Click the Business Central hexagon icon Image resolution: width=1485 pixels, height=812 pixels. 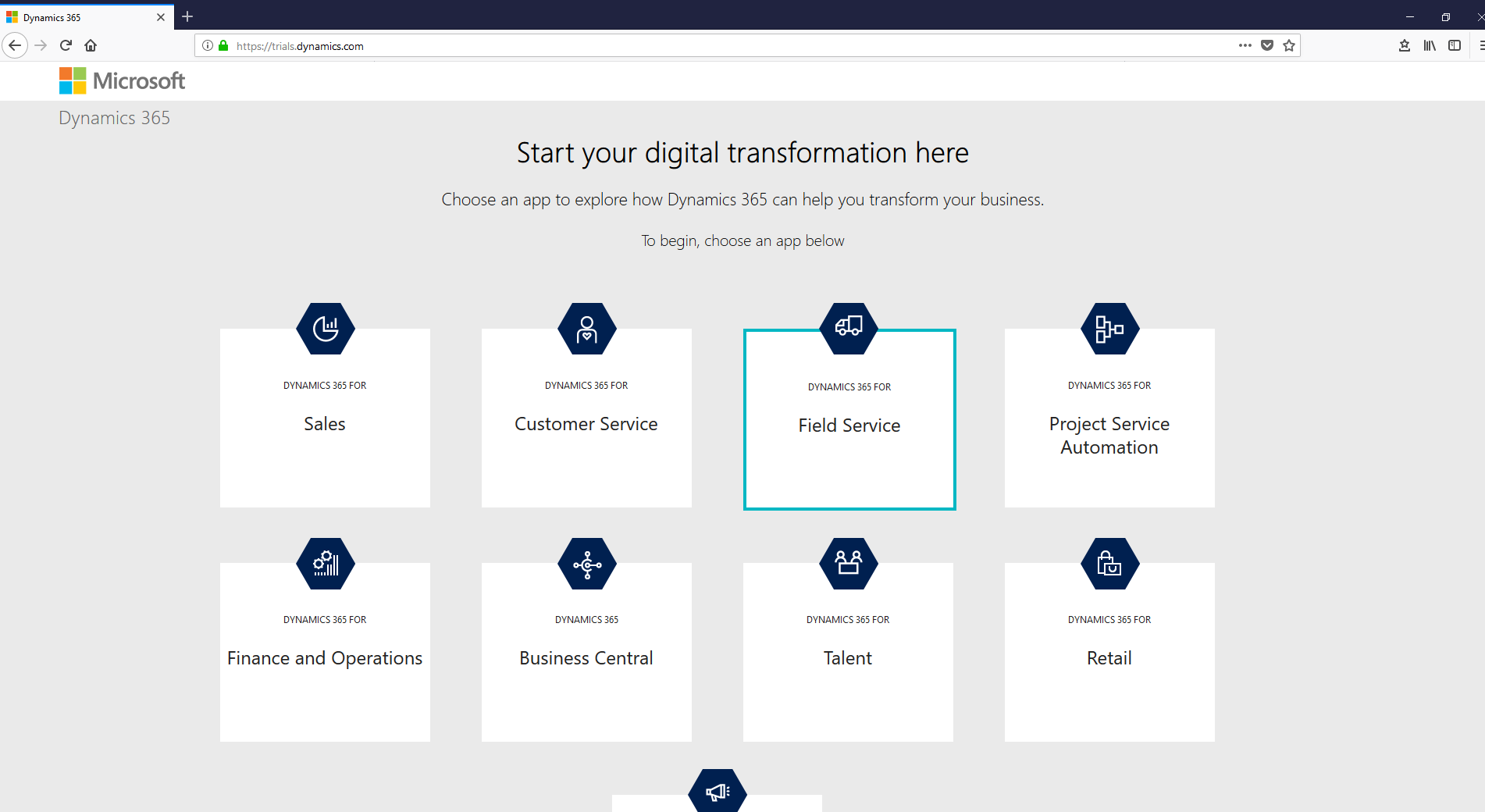tap(587, 564)
